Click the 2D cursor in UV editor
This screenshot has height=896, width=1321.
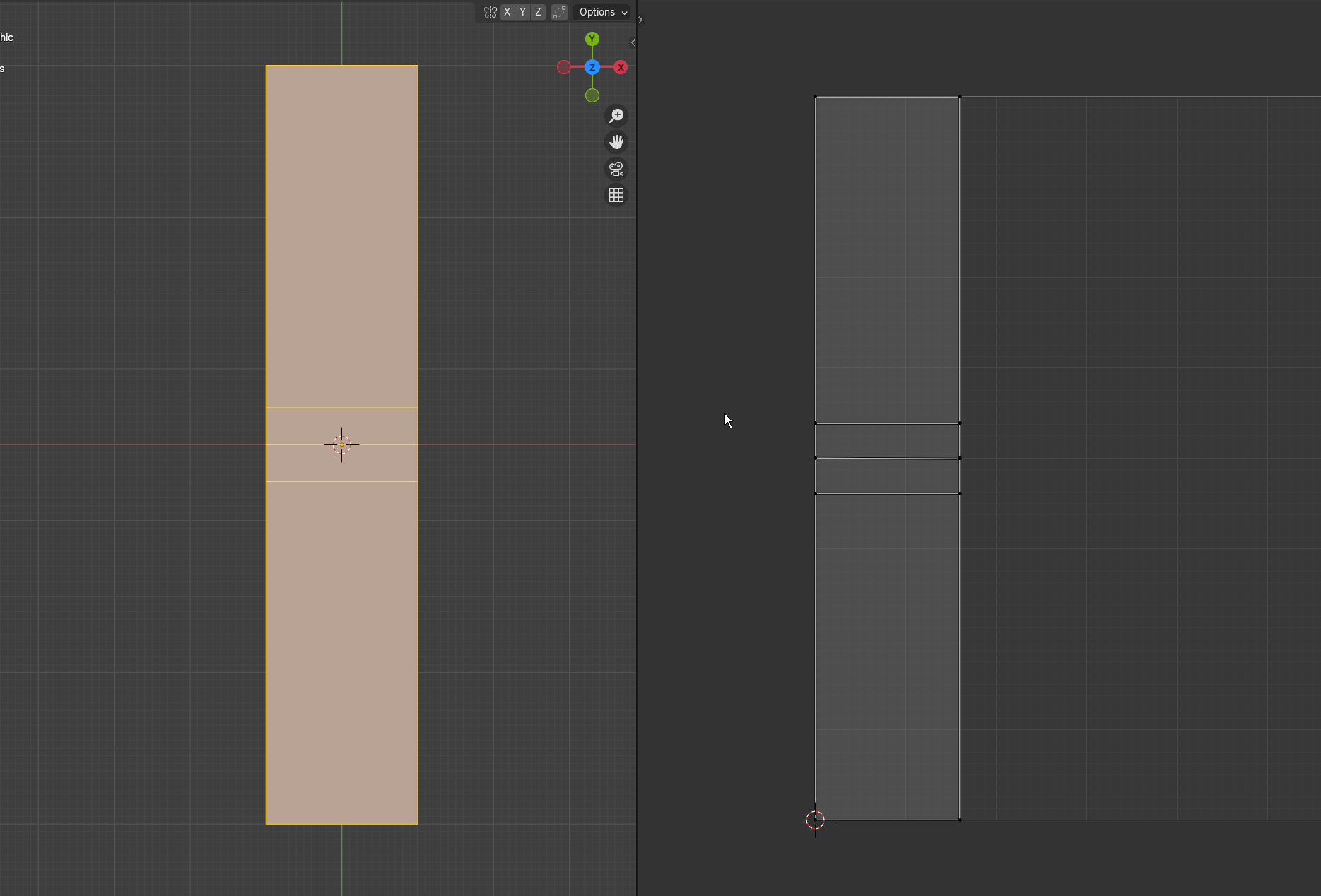click(x=815, y=820)
